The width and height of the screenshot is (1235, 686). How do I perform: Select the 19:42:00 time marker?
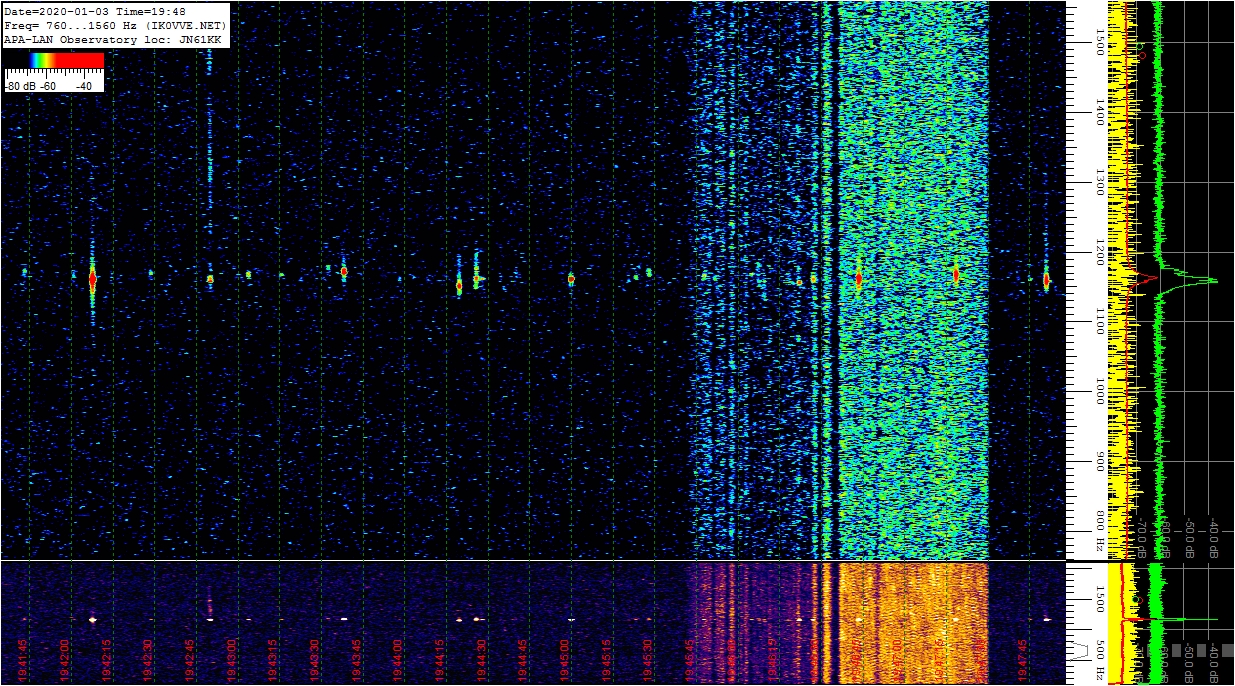pos(65,660)
